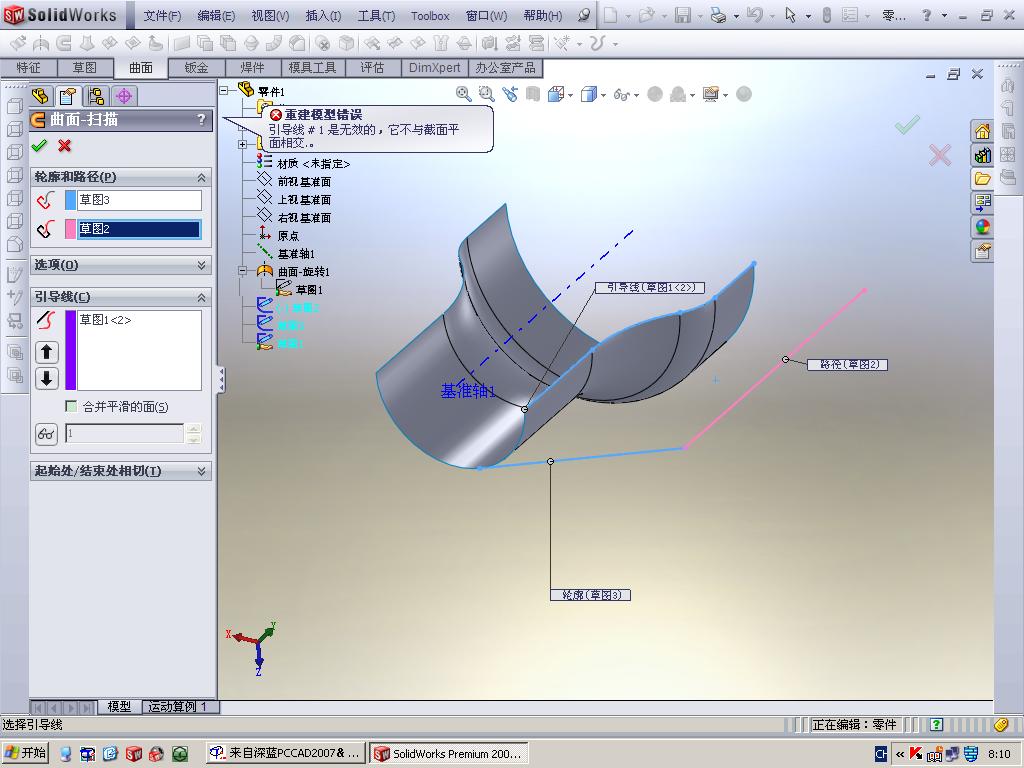Click the blue profile color swatch
The width and height of the screenshot is (1024, 768).
pos(71,200)
